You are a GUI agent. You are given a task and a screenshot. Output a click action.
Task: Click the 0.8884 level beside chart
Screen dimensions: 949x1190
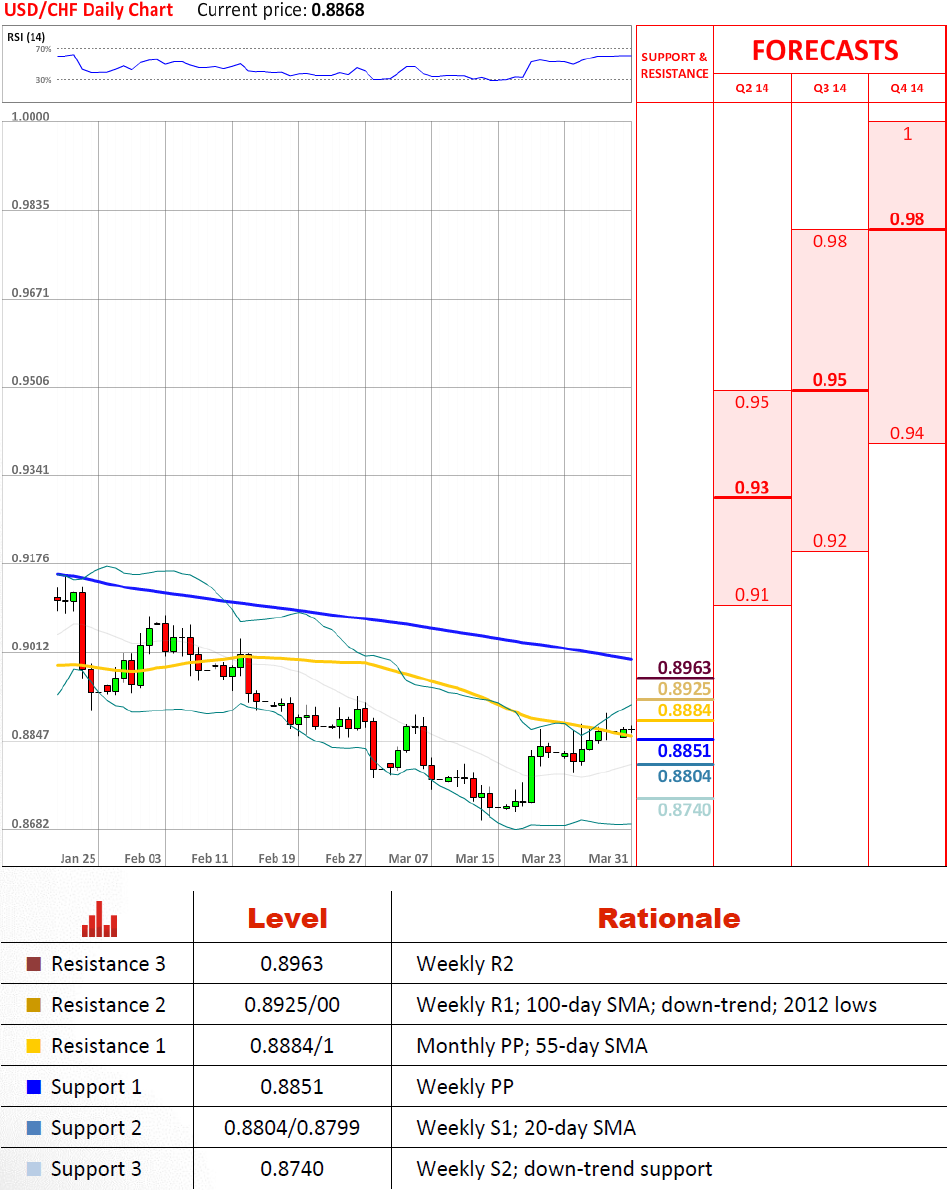click(684, 710)
